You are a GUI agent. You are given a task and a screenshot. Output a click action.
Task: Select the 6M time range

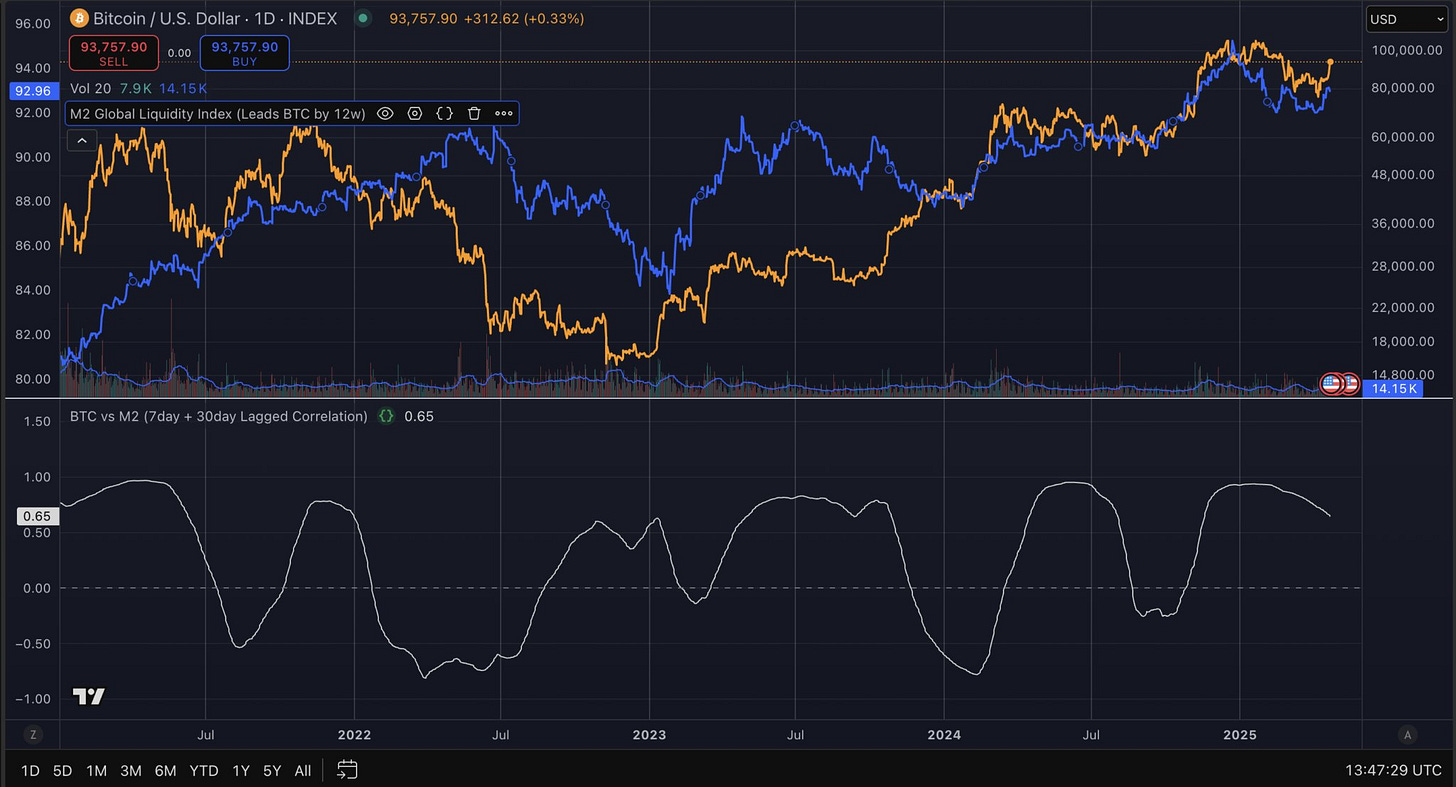pyautogui.click(x=165, y=771)
